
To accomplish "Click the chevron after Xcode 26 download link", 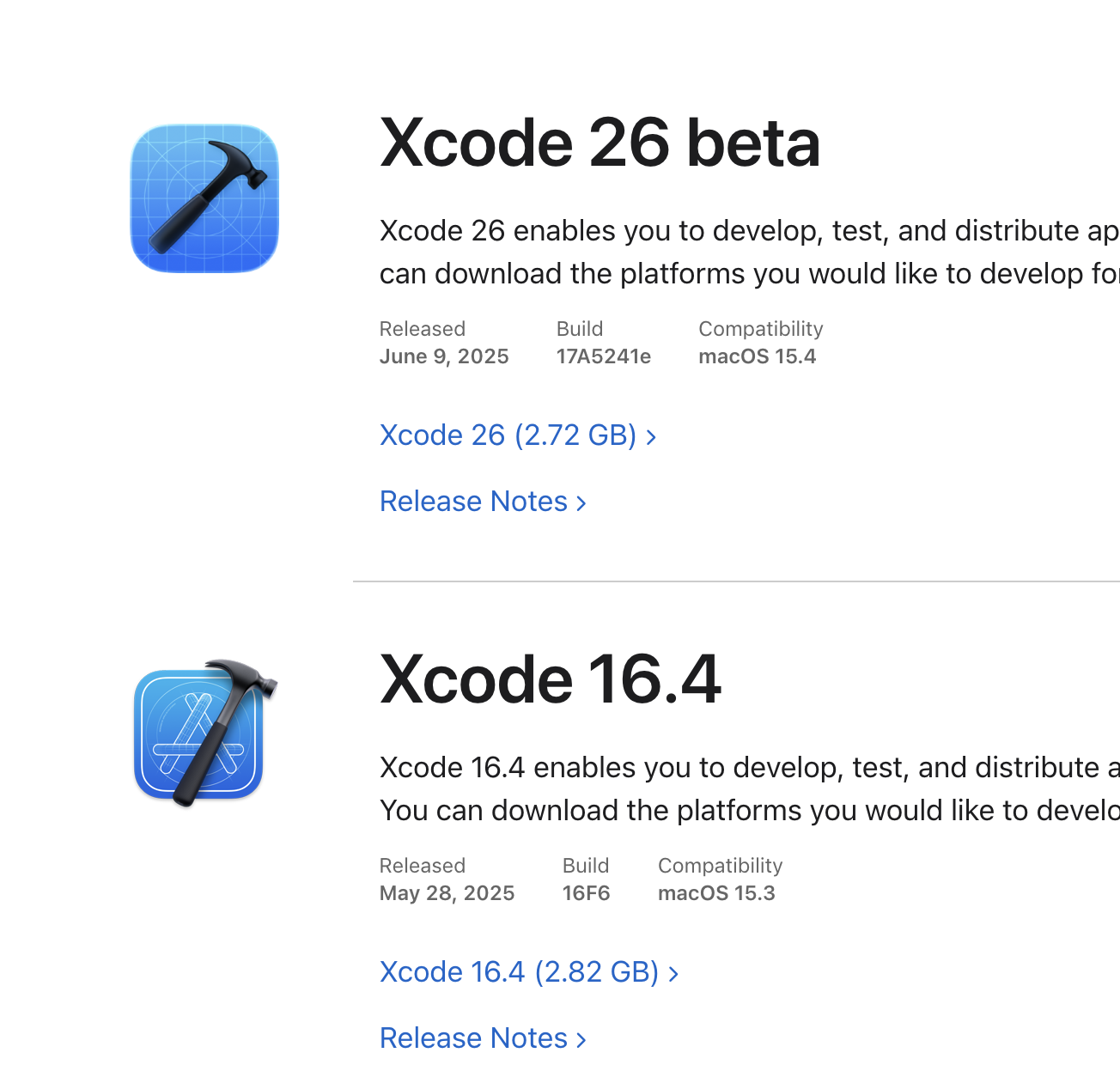I will tap(651, 437).
